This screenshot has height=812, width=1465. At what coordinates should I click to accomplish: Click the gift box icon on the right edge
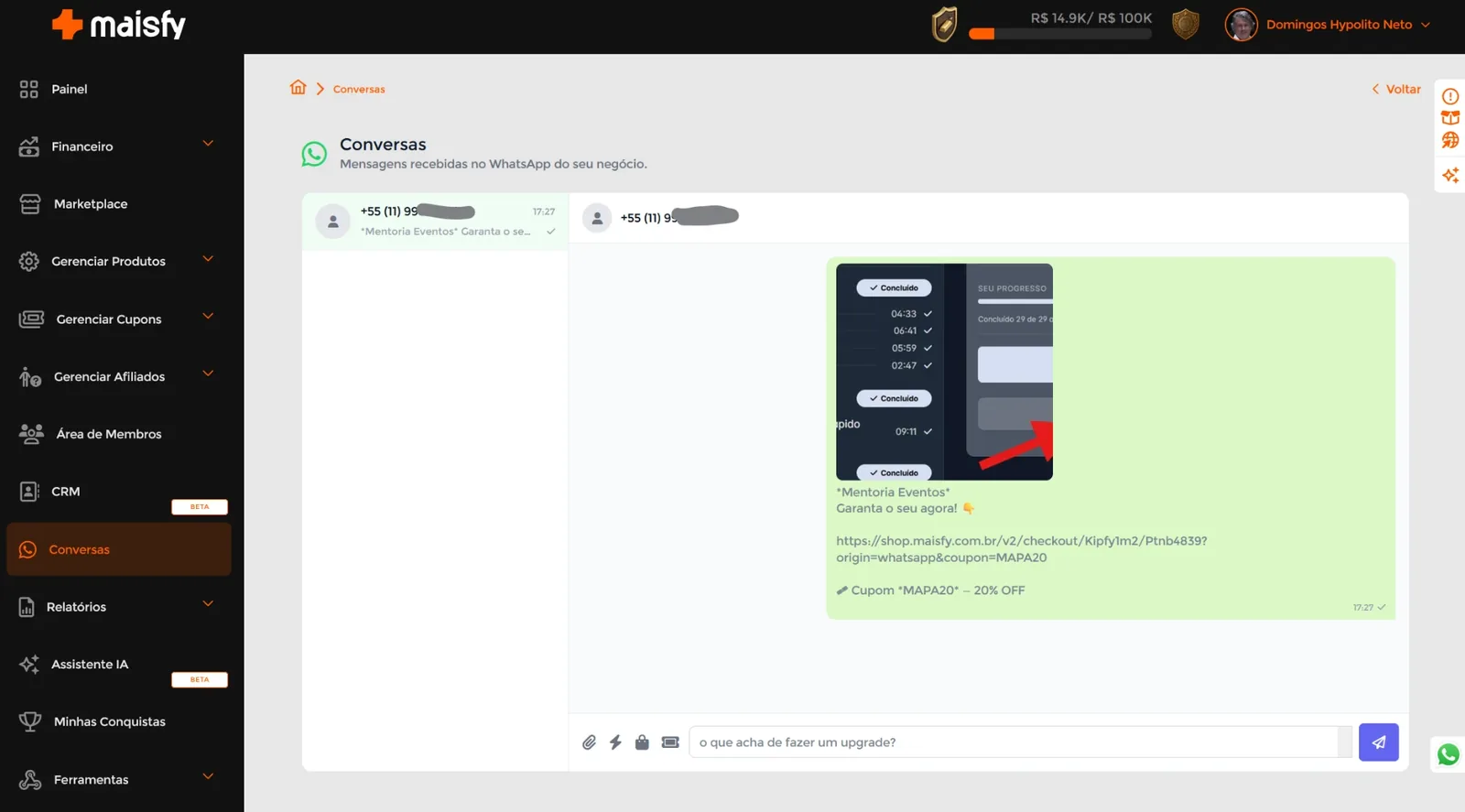(x=1450, y=118)
